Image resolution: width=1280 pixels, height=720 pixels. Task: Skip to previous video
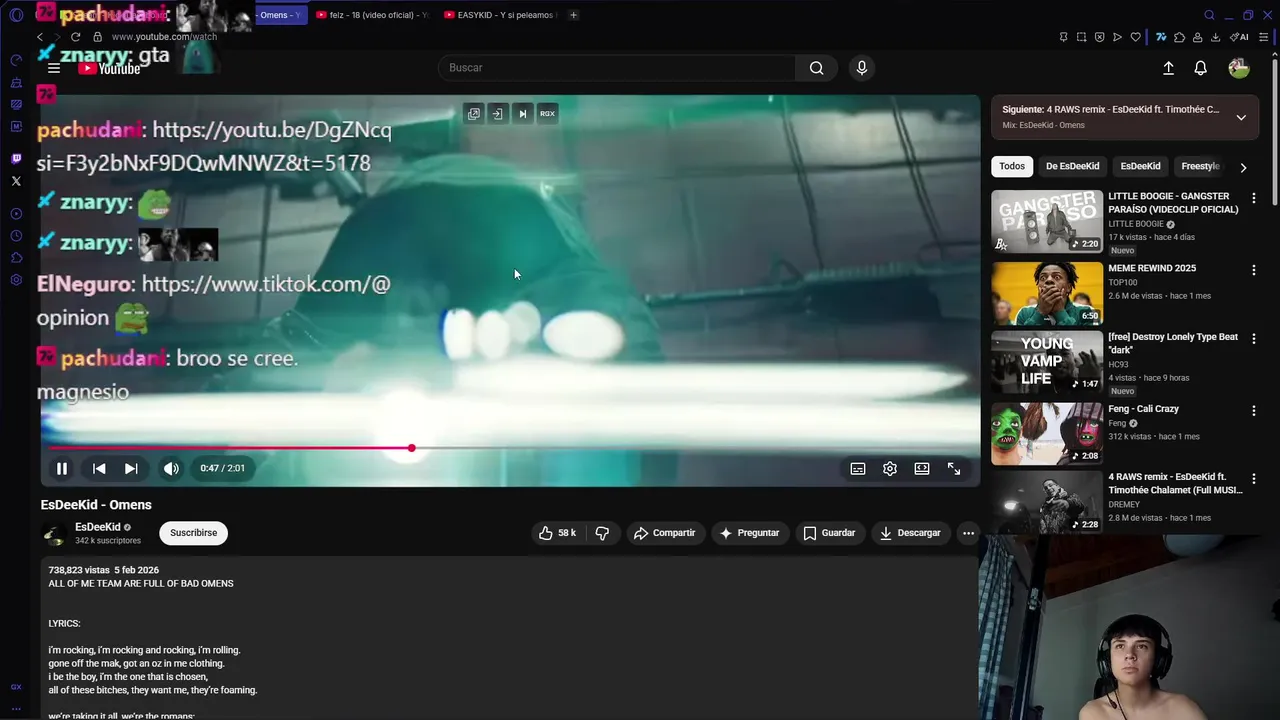(x=99, y=468)
